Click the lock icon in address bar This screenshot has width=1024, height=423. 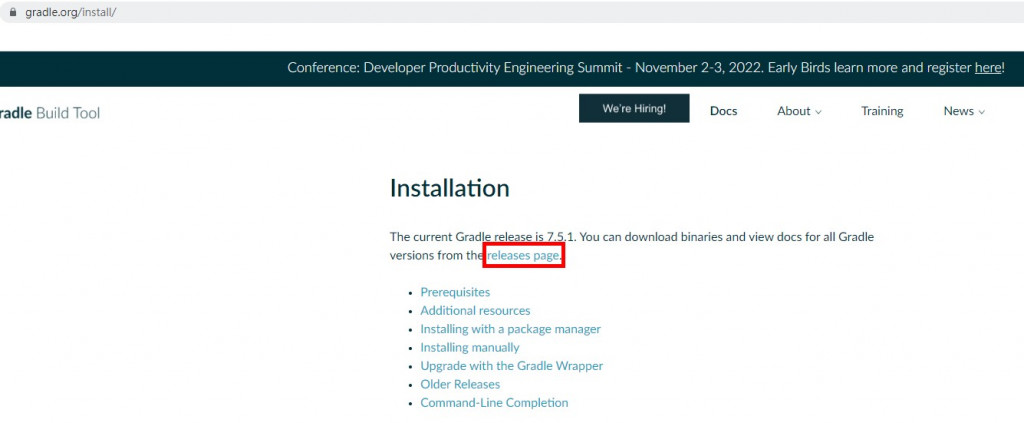(11, 12)
